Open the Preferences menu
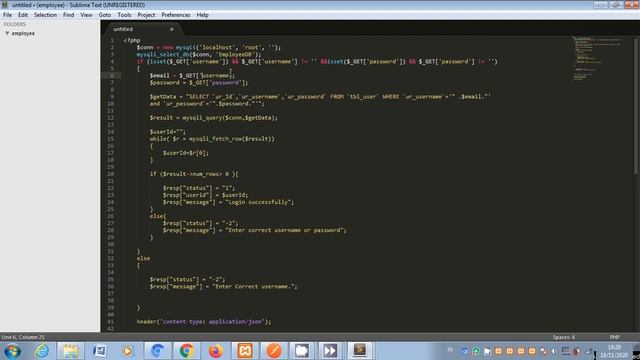This screenshot has height=360, width=640. pyautogui.click(x=176, y=15)
